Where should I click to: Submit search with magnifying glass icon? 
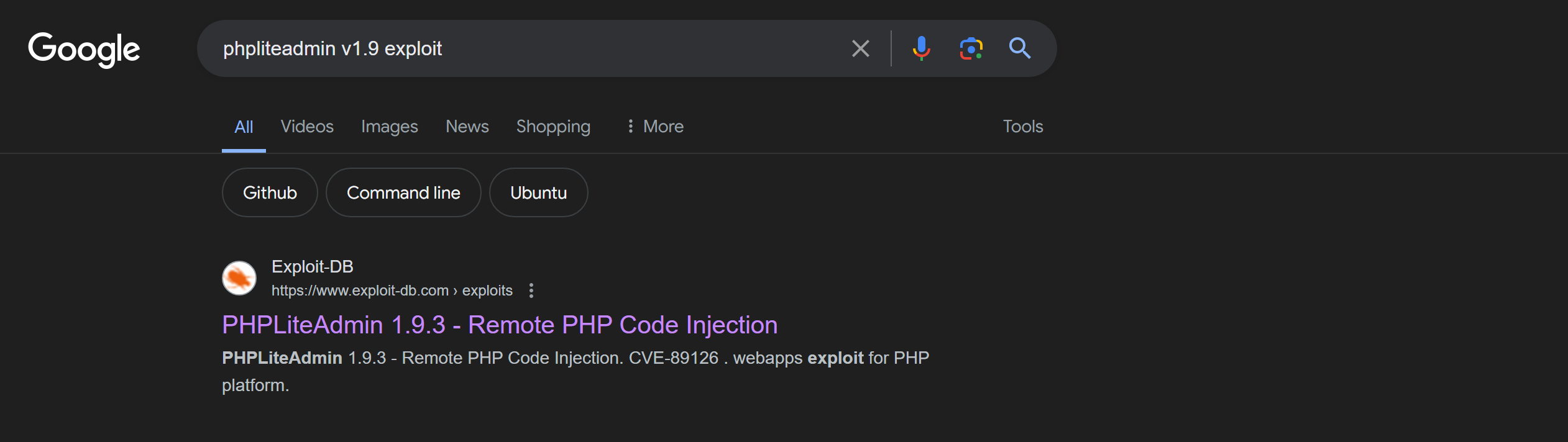point(1020,48)
